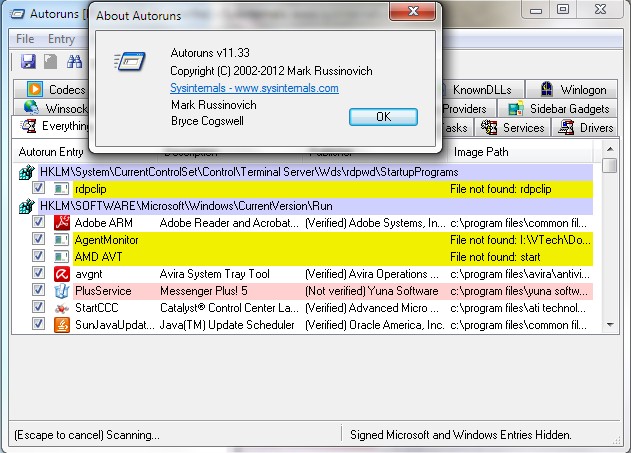631x453 pixels.
Task: Click the Autorun Entry column header
Action: [51, 152]
